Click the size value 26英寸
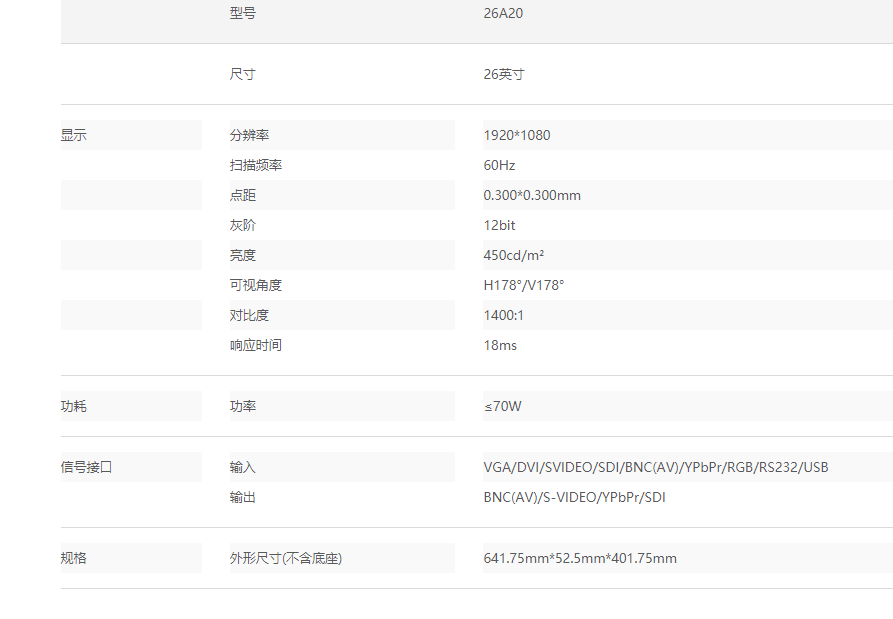The height and width of the screenshot is (619, 893). (504, 74)
